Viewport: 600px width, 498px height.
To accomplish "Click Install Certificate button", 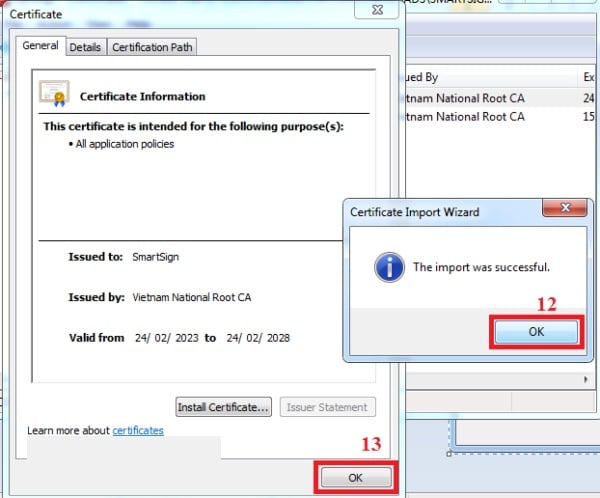I will [x=223, y=407].
